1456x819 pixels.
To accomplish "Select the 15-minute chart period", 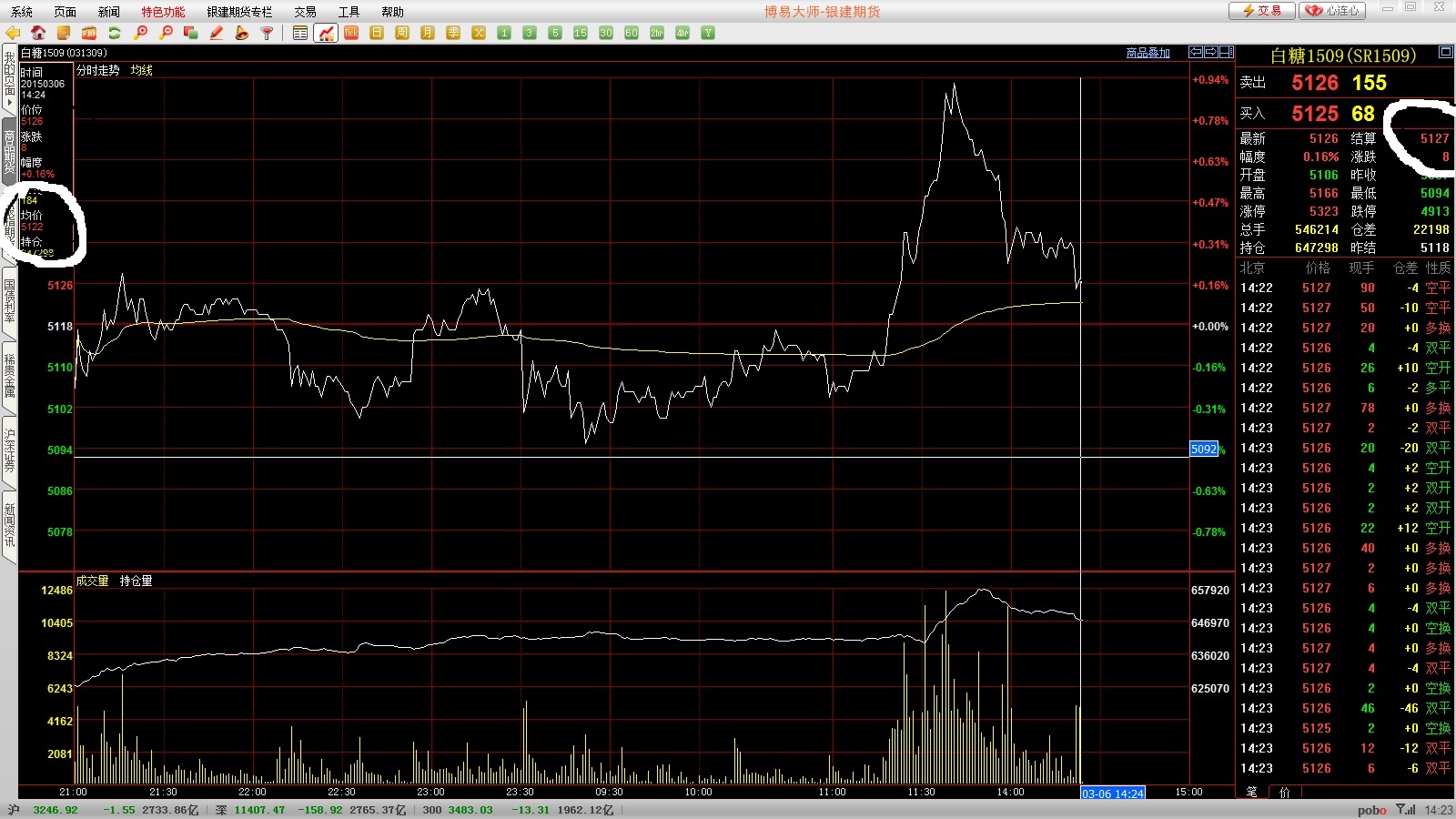I will (x=581, y=33).
